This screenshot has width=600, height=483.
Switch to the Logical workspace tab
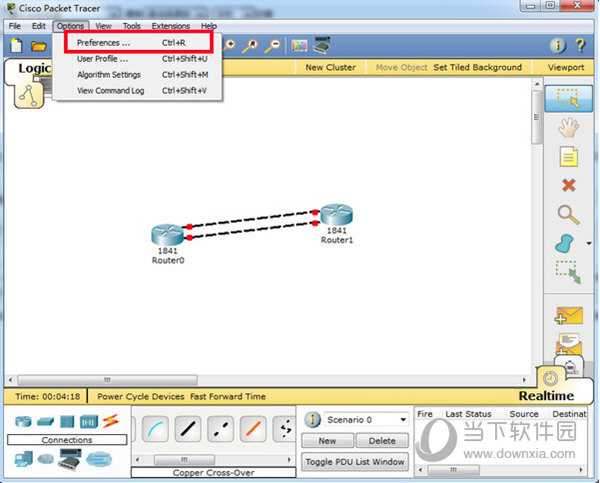[34, 68]
